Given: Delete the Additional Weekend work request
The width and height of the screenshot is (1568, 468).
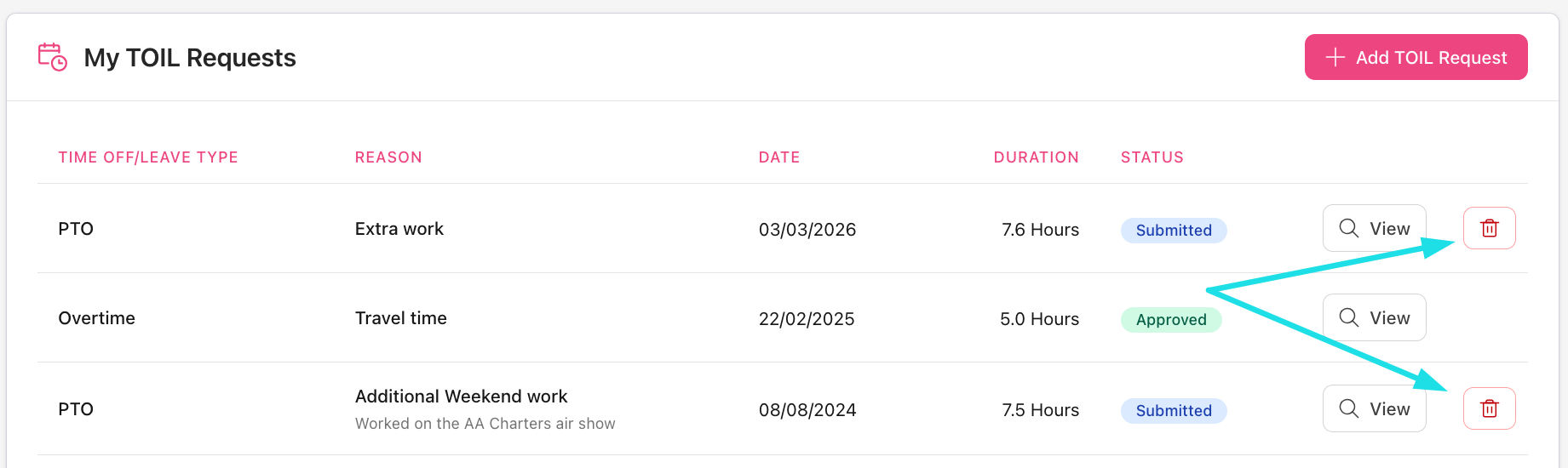Looking at the screenshot, I should click(1489, 408).
